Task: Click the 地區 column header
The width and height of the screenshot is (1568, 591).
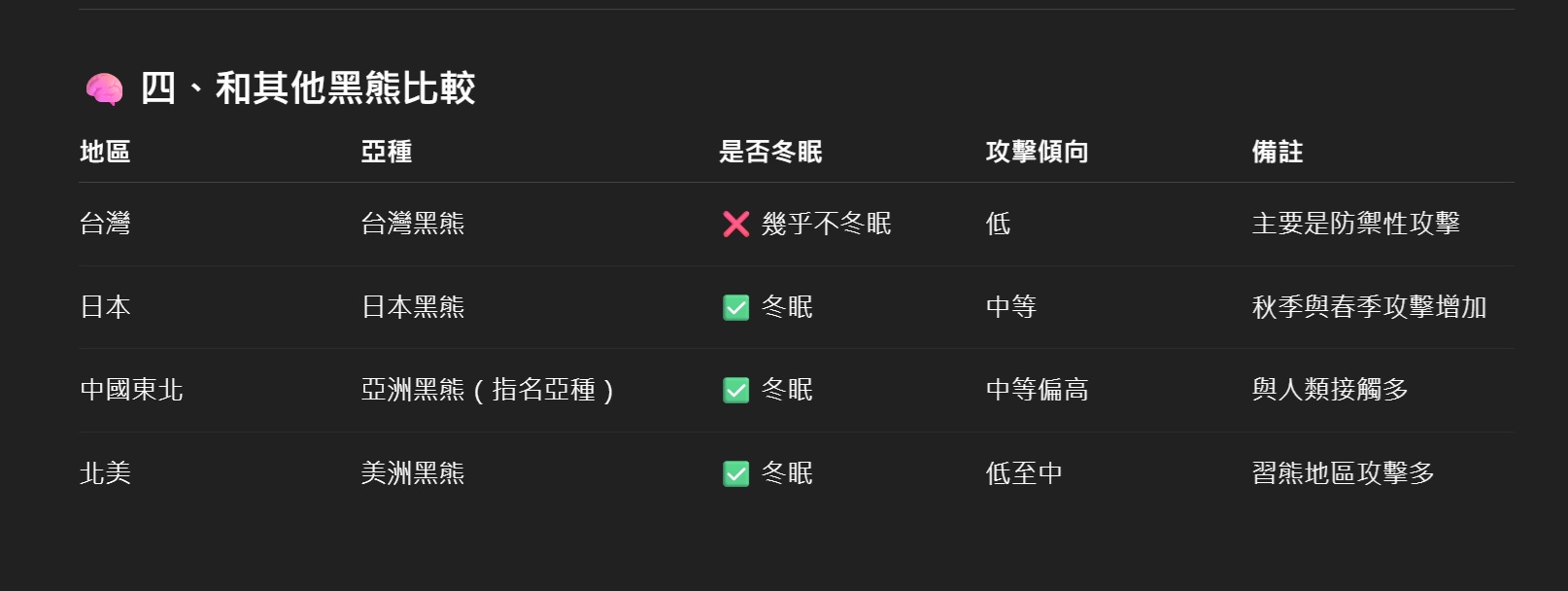Action: [105, 152]
